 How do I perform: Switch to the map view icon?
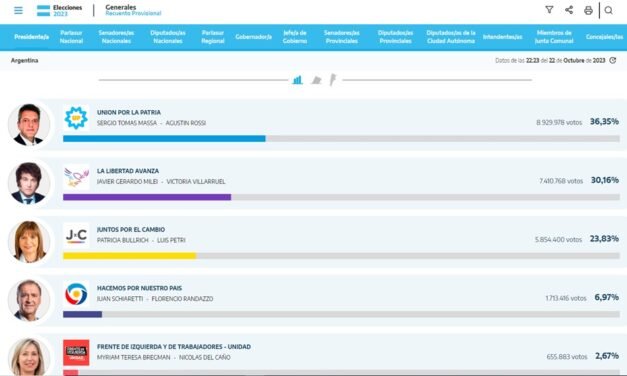pos(316,80)
